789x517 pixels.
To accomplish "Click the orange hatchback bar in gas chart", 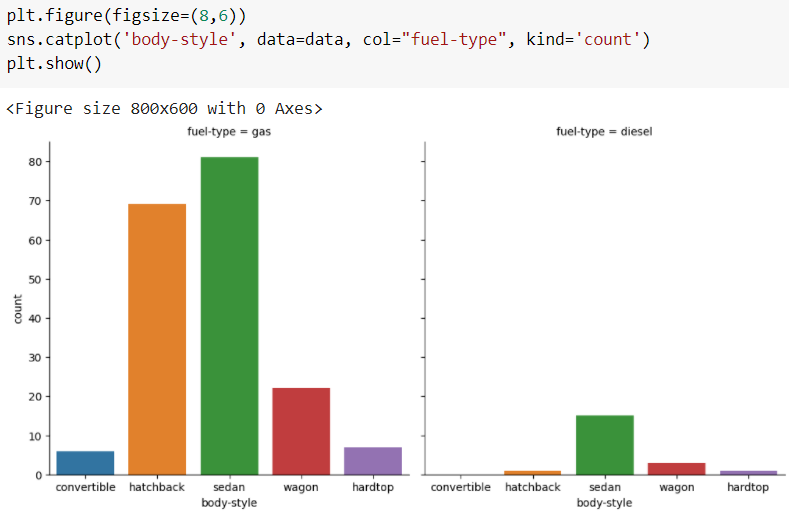I will 157,339.
